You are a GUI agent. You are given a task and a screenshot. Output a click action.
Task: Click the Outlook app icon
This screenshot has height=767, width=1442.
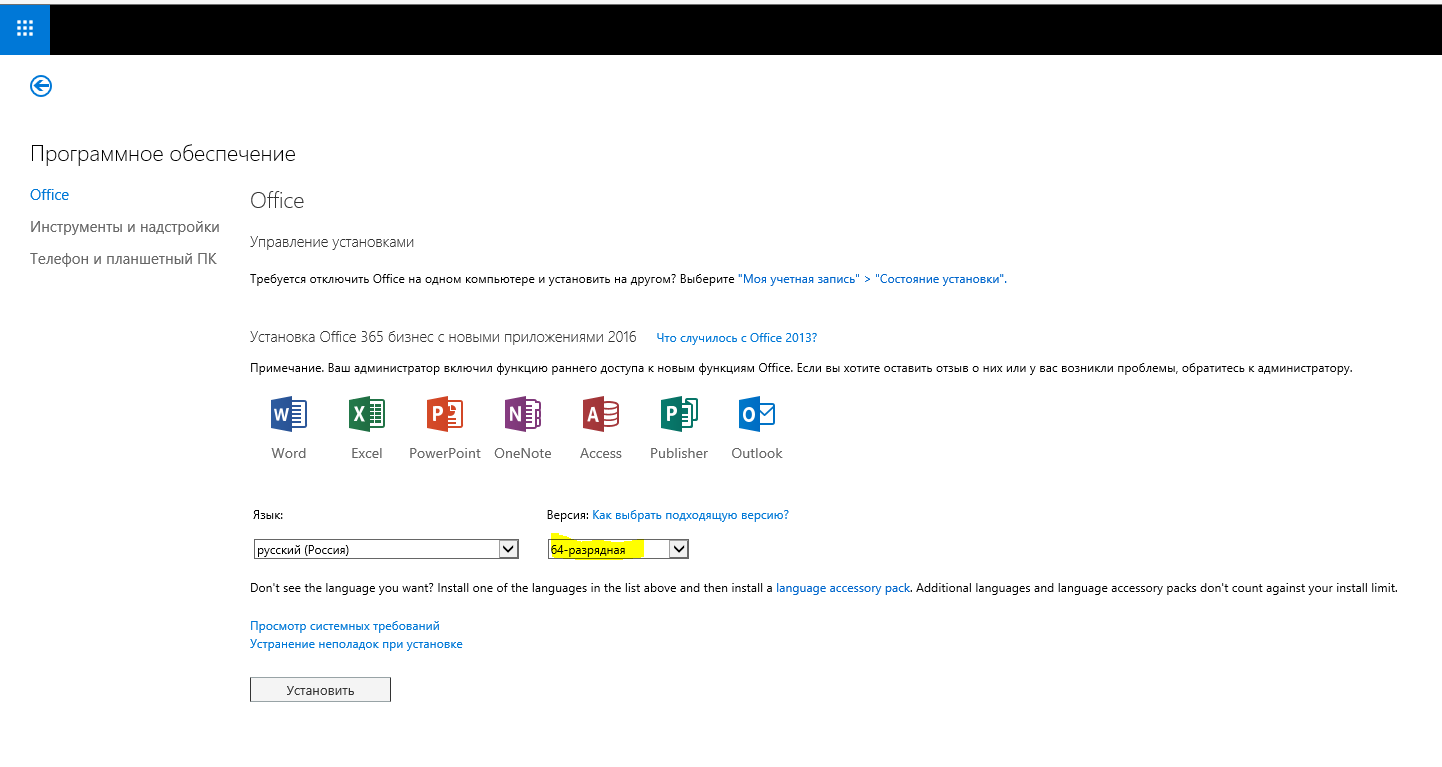click(757, 414)
